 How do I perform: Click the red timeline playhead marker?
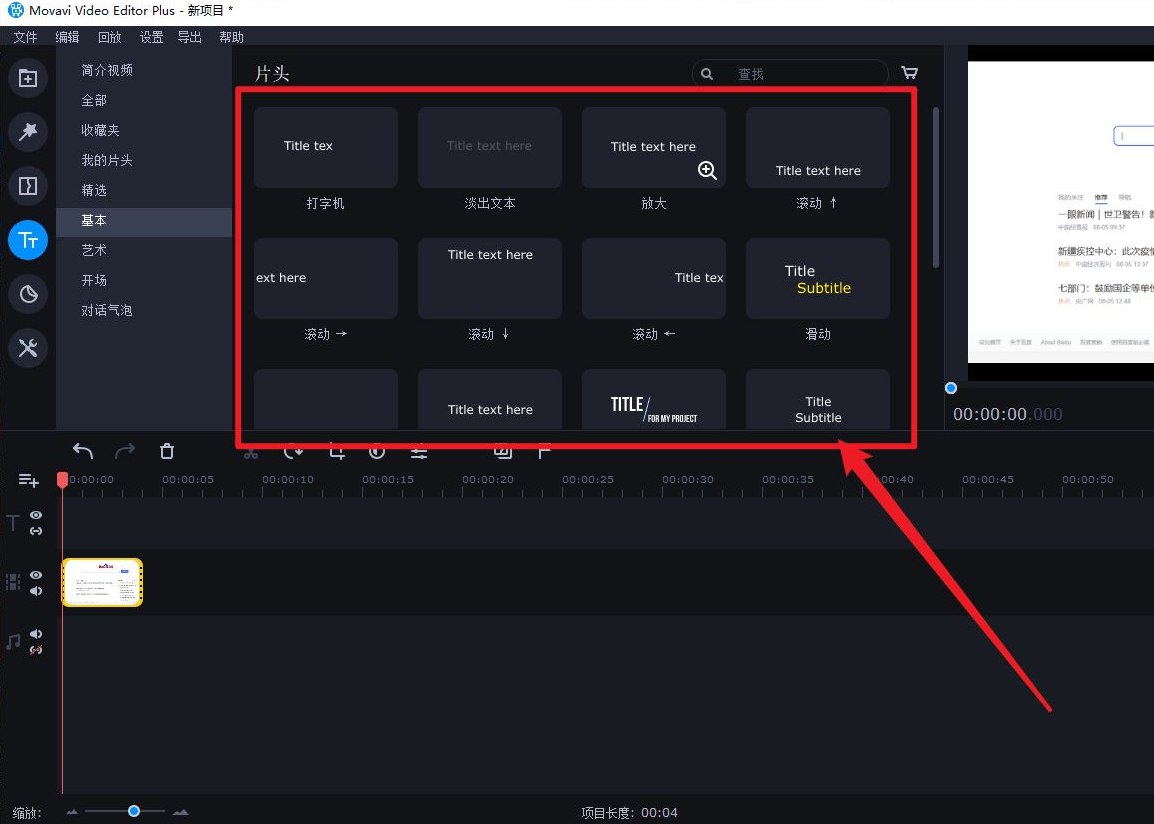tap(63, 480)
